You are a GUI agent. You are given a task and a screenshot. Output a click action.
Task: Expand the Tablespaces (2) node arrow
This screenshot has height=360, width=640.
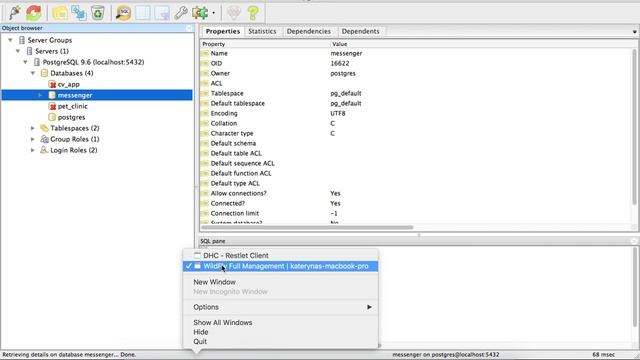pyautogui.click(x=33, y=128)
